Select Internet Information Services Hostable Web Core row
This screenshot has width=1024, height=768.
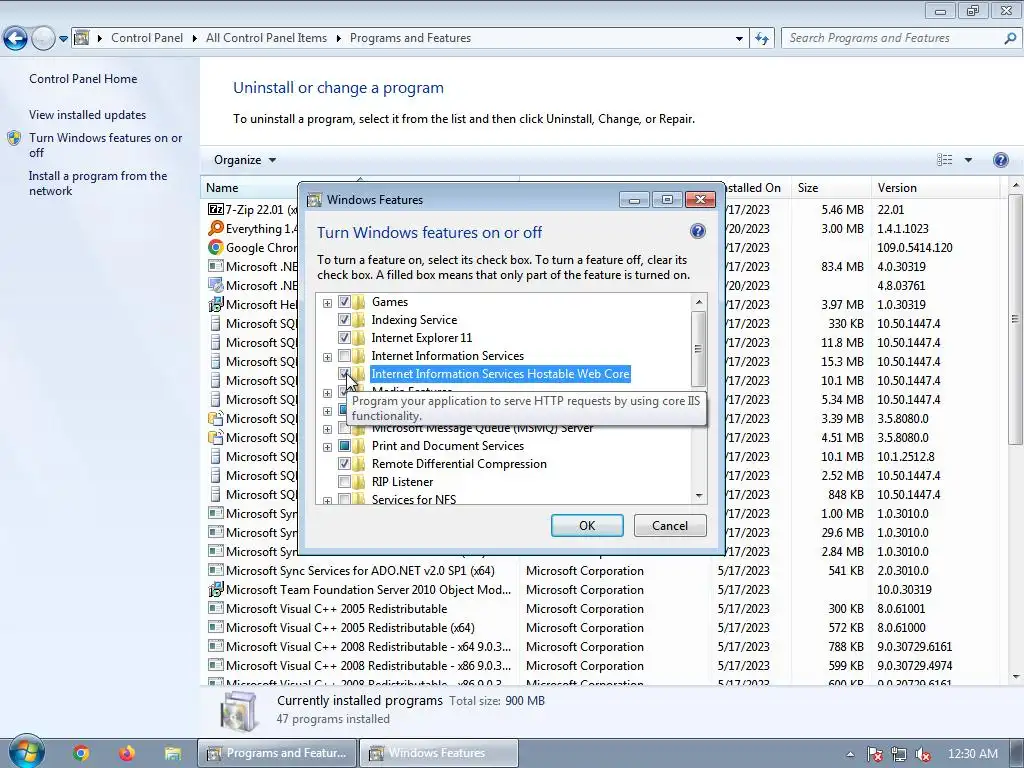tap(500, 374)
